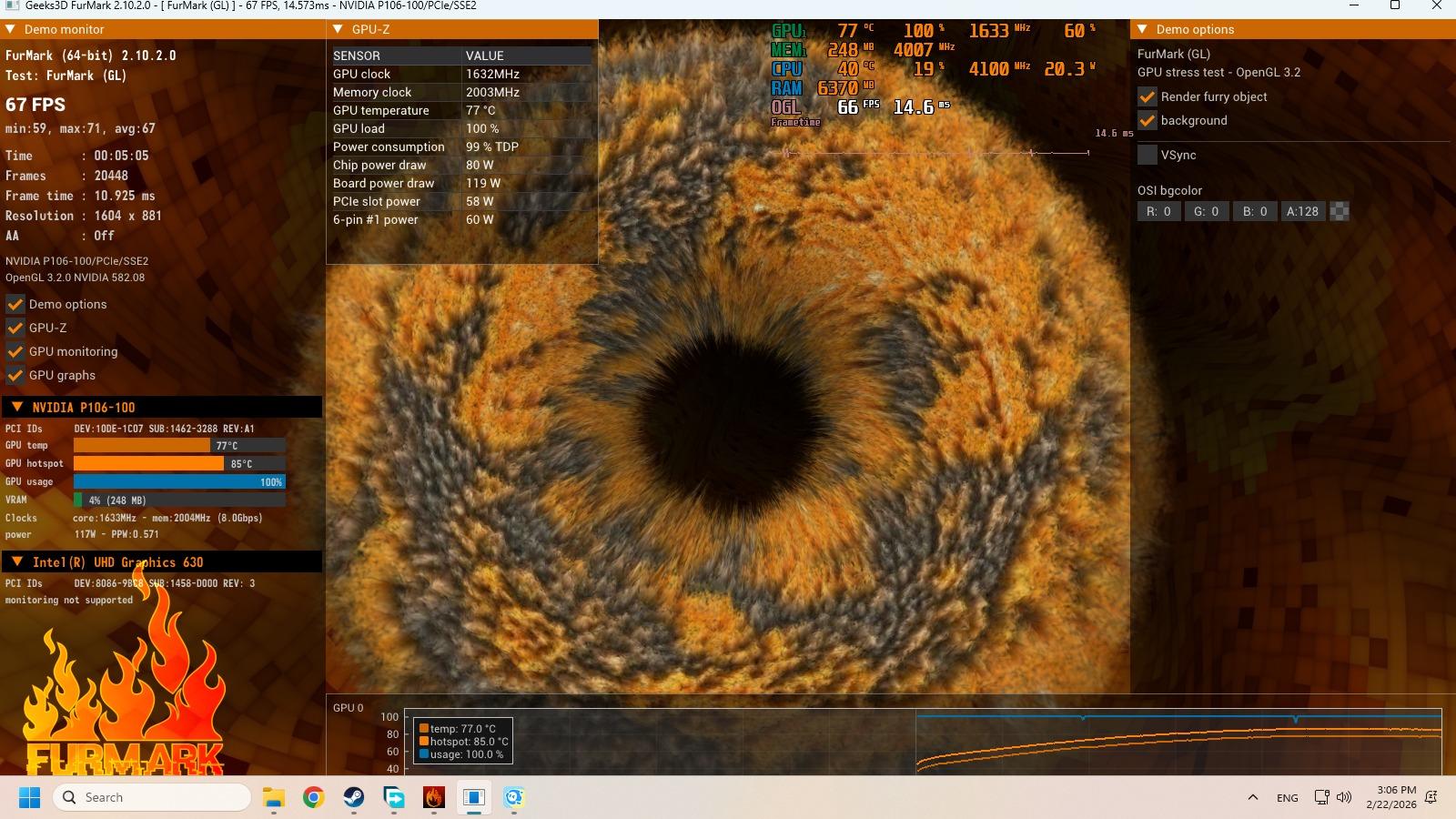This screenshot has height=819, width=1456.
Task: Show hidden system tray icons
Action: coord(1253,798)
